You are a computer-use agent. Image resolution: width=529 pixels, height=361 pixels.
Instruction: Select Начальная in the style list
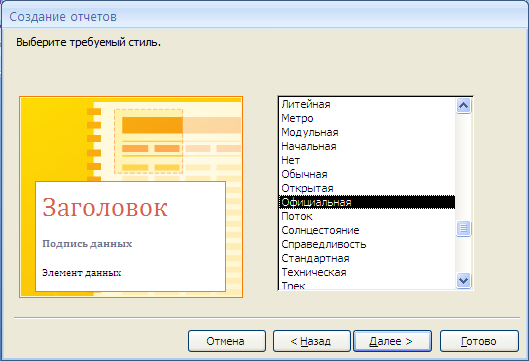pos(367,146)
